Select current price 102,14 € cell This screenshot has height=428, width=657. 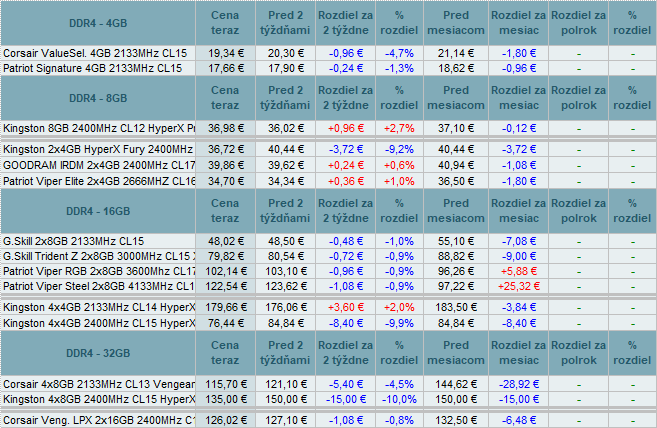(225, 271)
